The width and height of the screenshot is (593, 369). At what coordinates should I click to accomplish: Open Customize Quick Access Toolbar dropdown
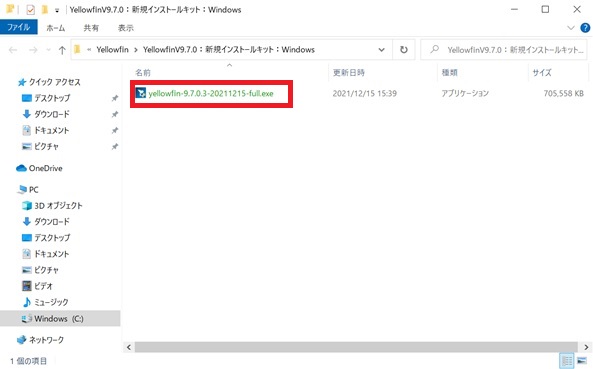57,10
